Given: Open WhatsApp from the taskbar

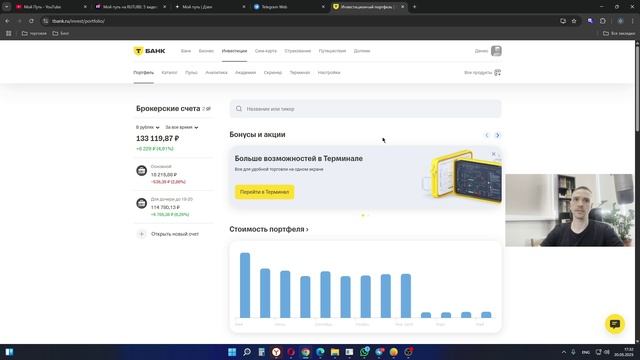Looking at the screenshot, I should pos(364,352).
